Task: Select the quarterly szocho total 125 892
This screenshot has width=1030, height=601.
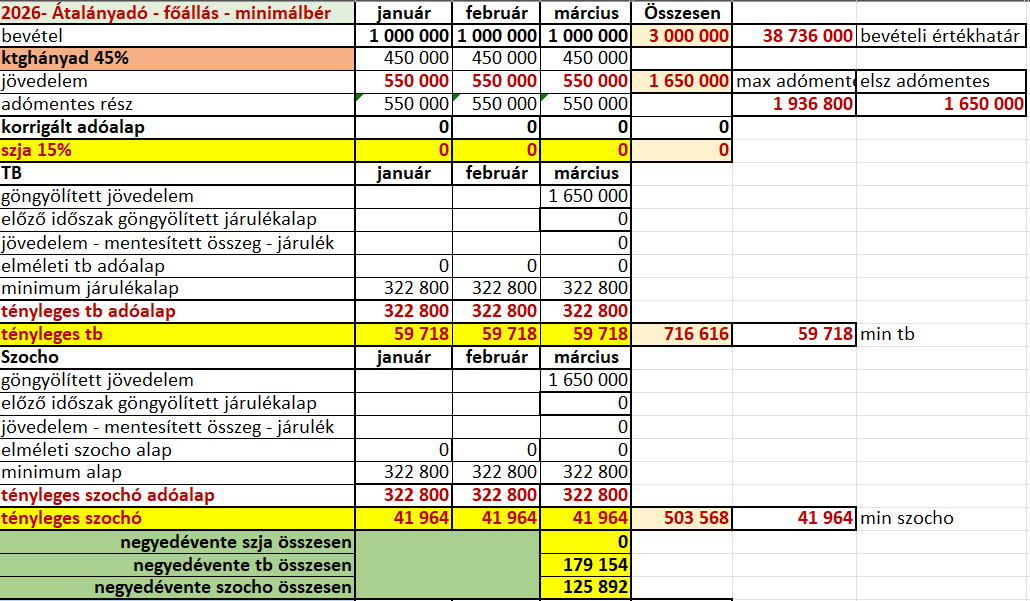Action: (x=586, y=587)
